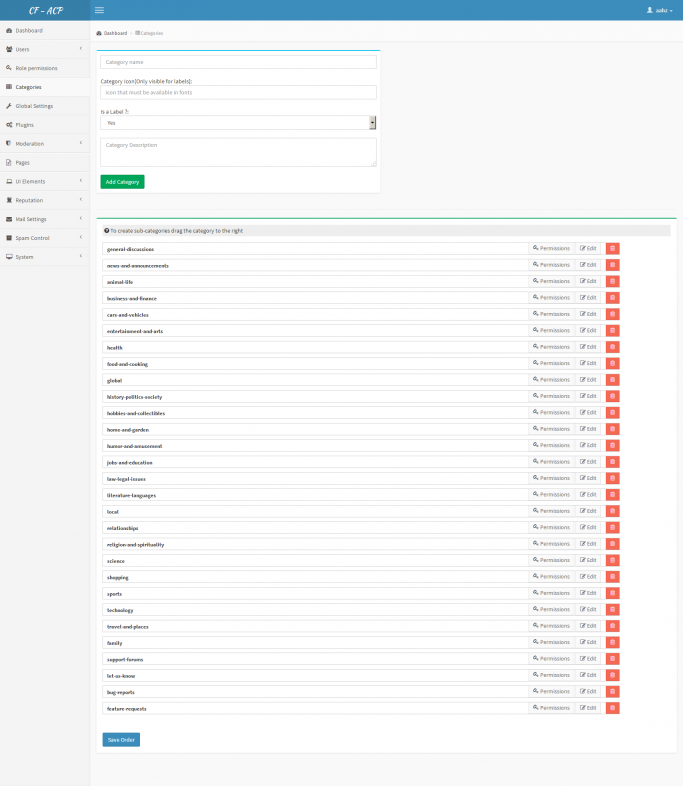Open Plugins in the sidebar
The width and height of the screenshot is (683, 786).
(45, 125)
